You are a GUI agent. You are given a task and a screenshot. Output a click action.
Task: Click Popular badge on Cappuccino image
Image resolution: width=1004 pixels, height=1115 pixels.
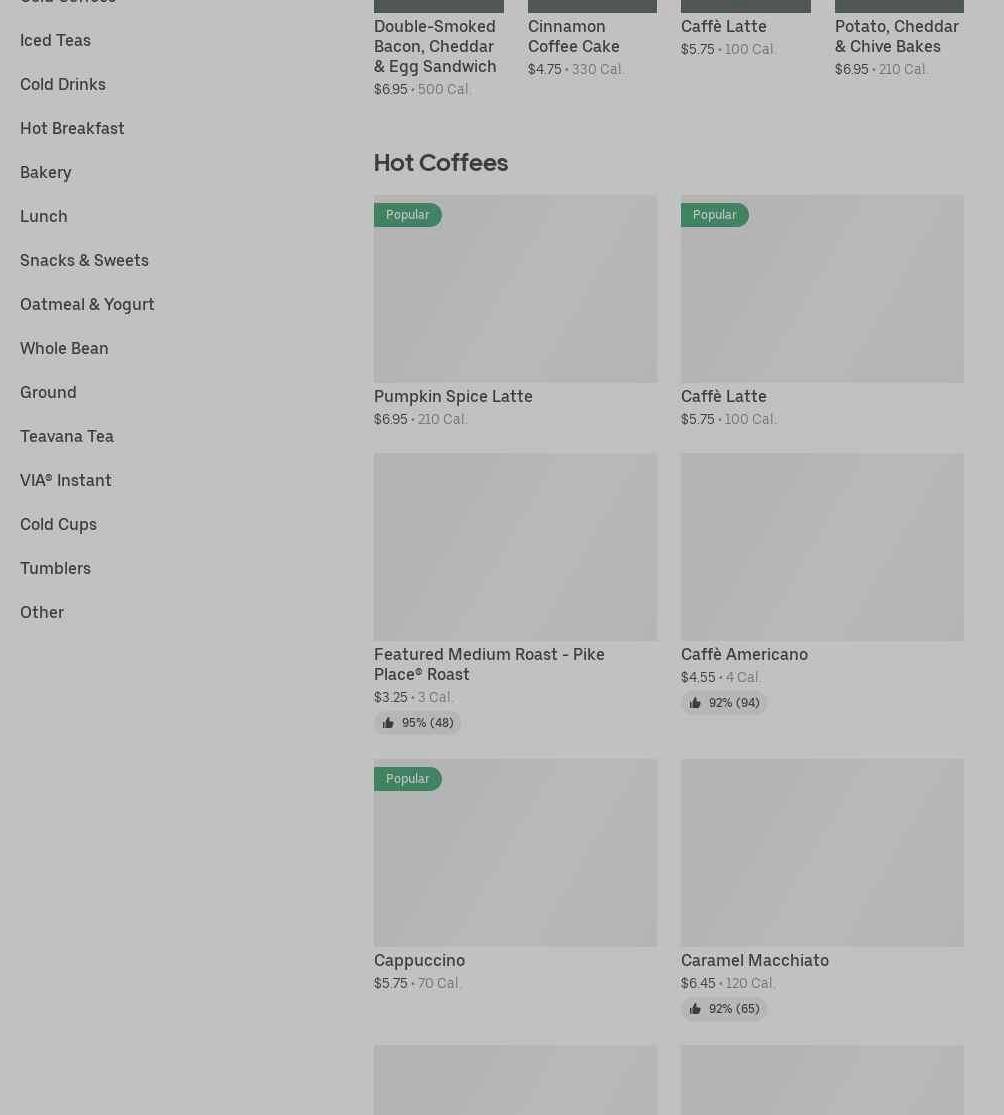click(407, 779)
